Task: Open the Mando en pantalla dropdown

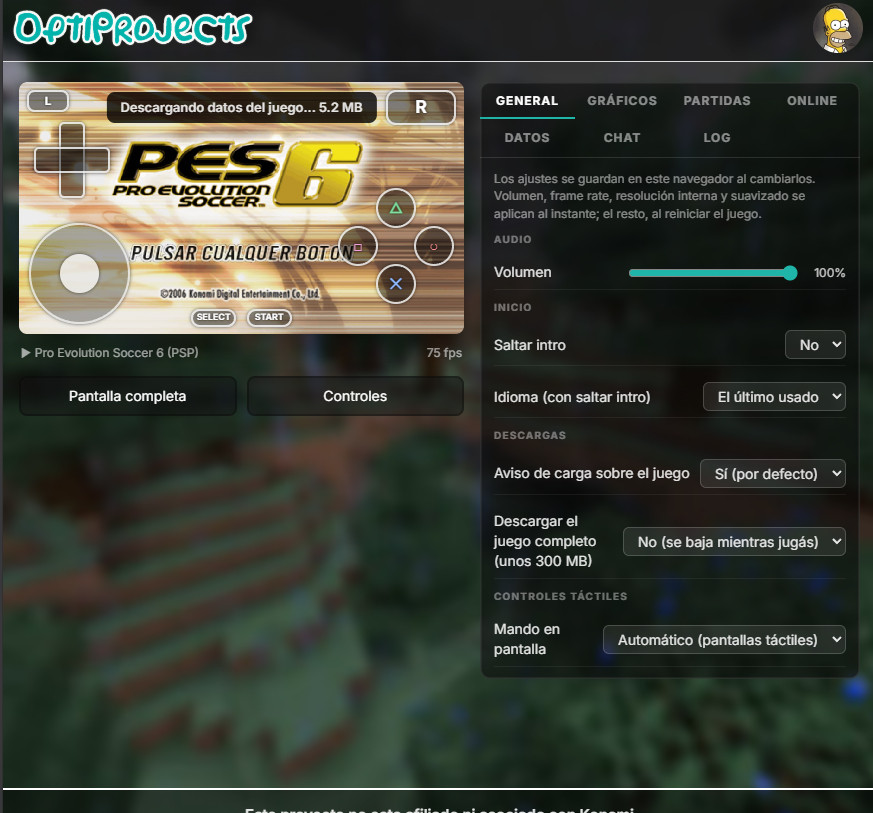Action: click(x=724, y=639)
